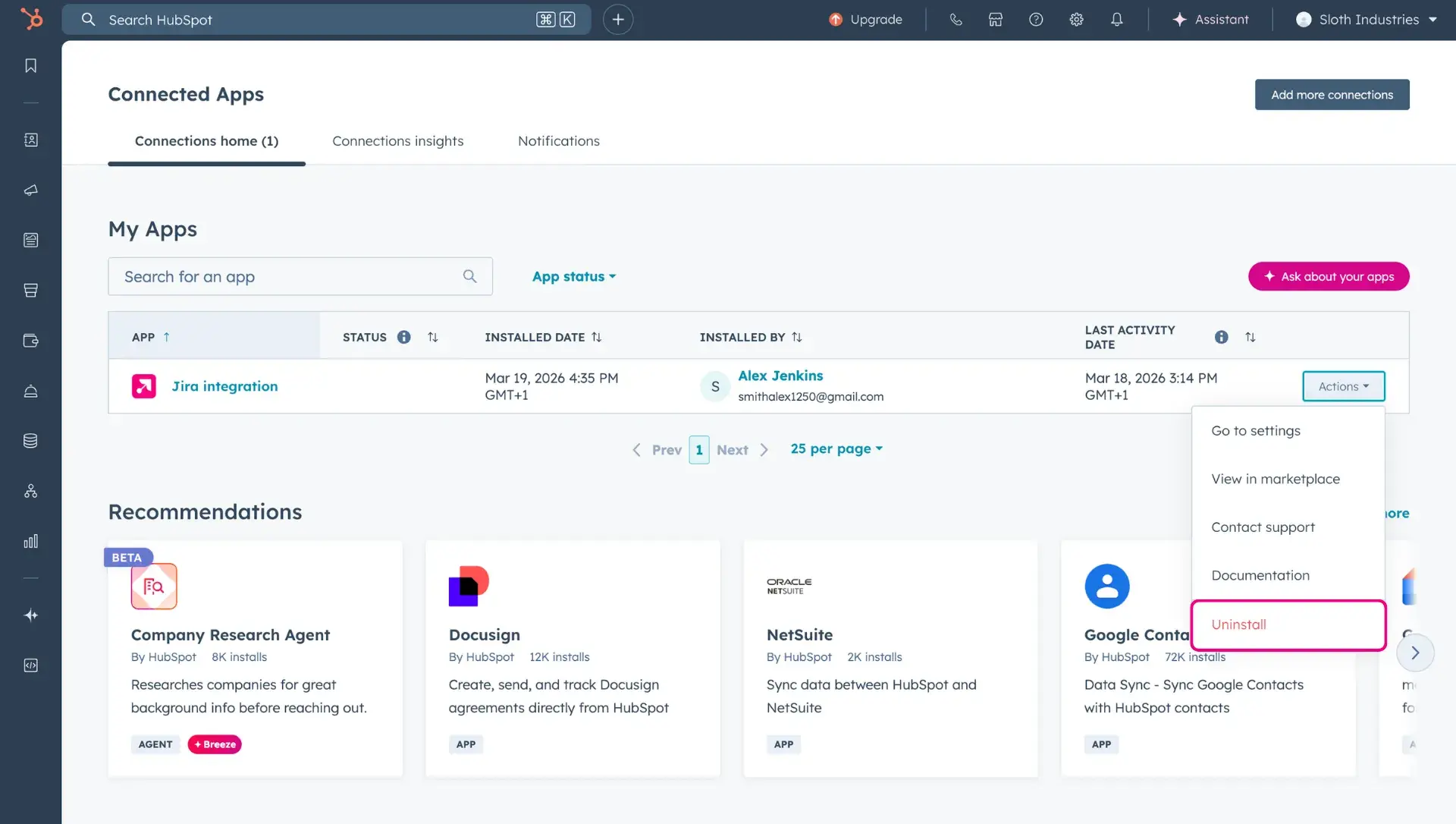Click the Search for an app field

288,276
